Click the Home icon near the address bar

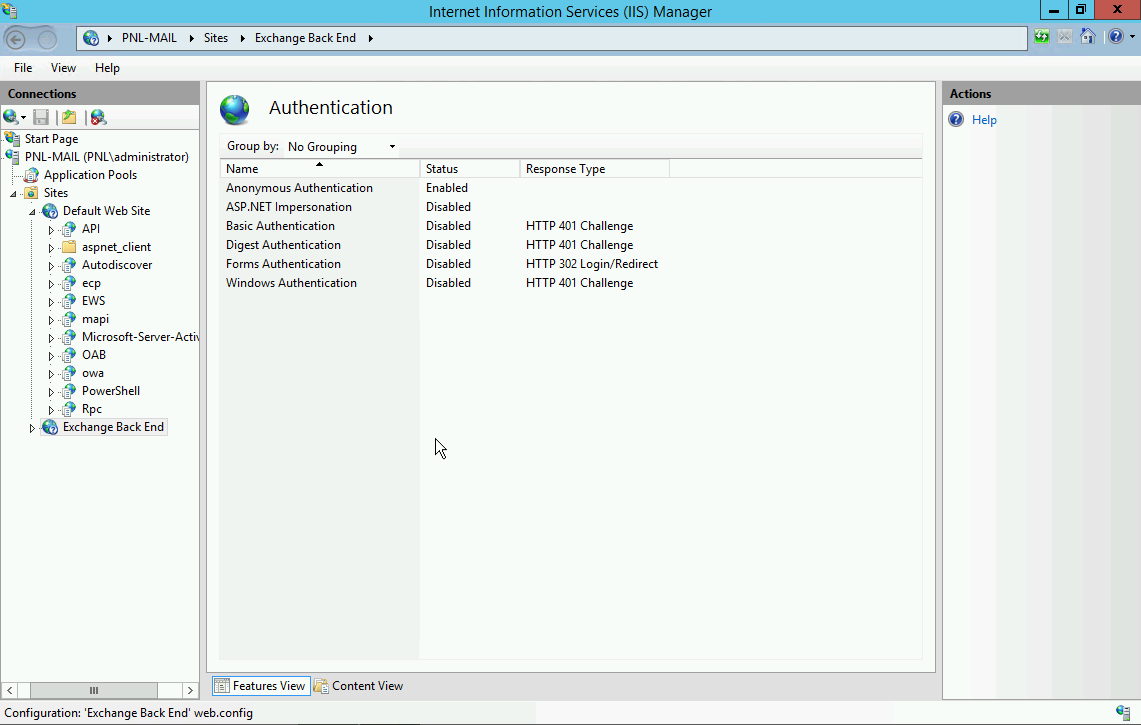click(x=1087, y=36)
